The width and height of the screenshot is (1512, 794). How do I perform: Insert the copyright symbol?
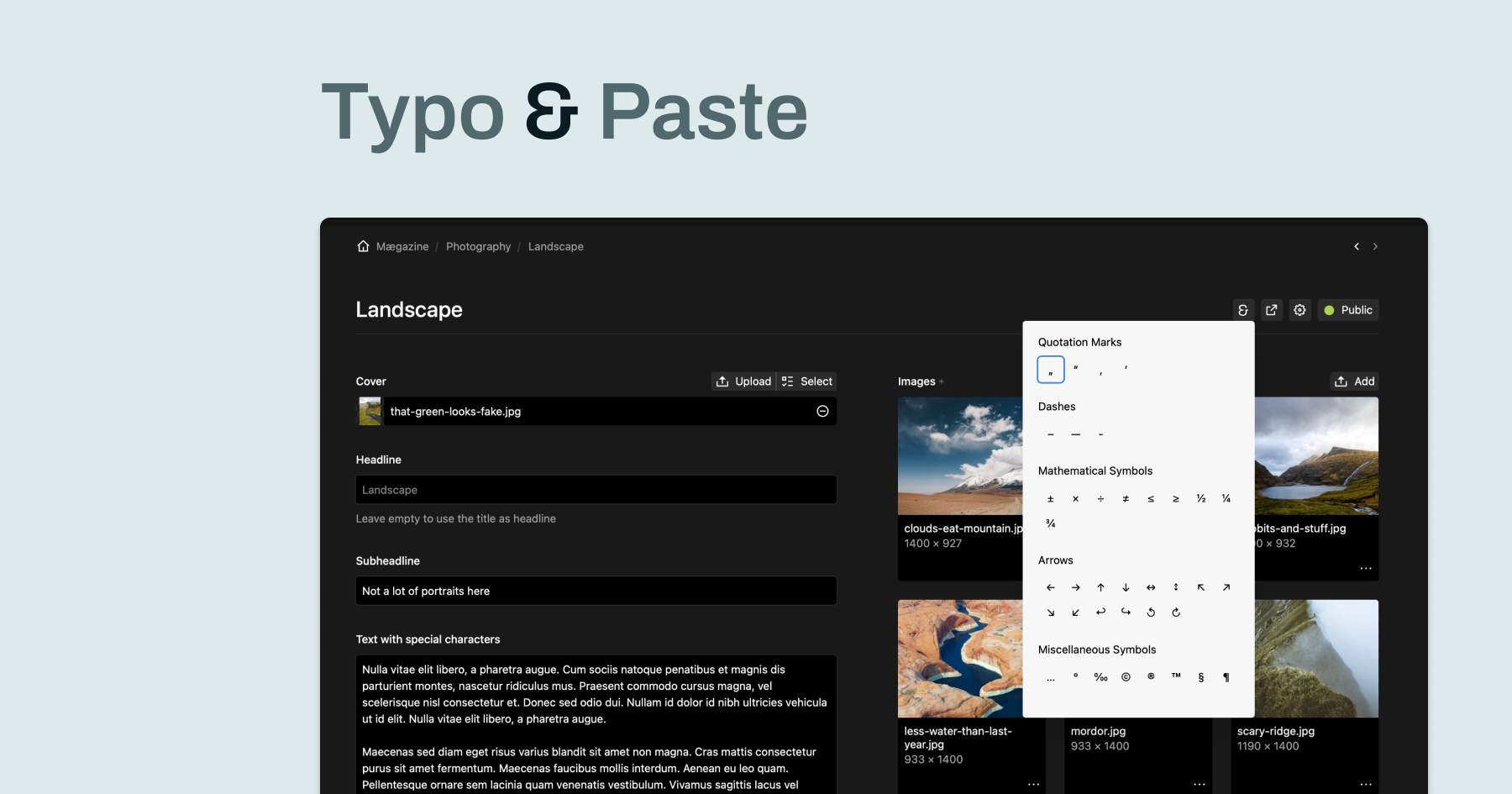1126,677
